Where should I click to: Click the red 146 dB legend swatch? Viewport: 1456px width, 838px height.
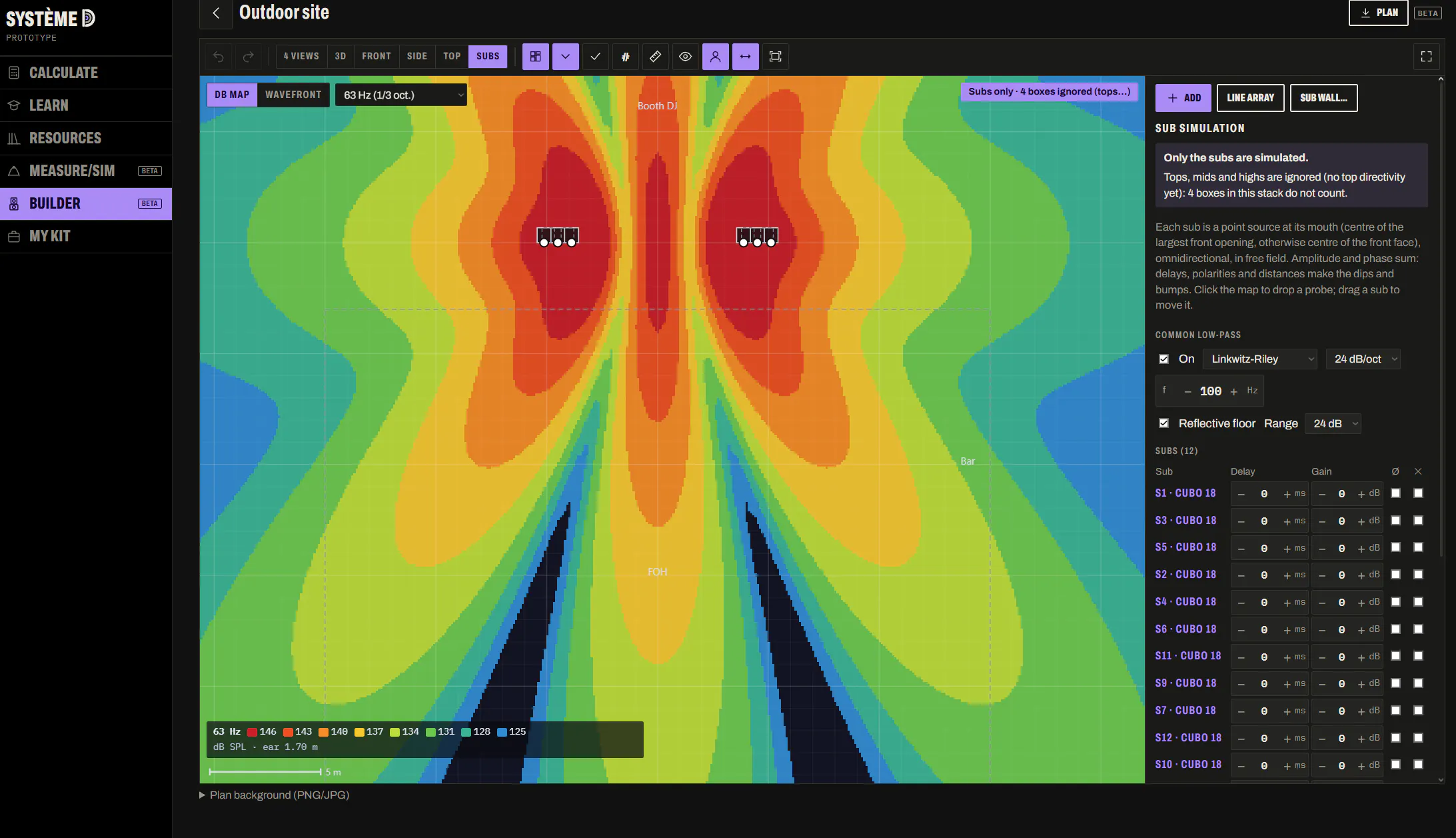click(x=252, y=732)
